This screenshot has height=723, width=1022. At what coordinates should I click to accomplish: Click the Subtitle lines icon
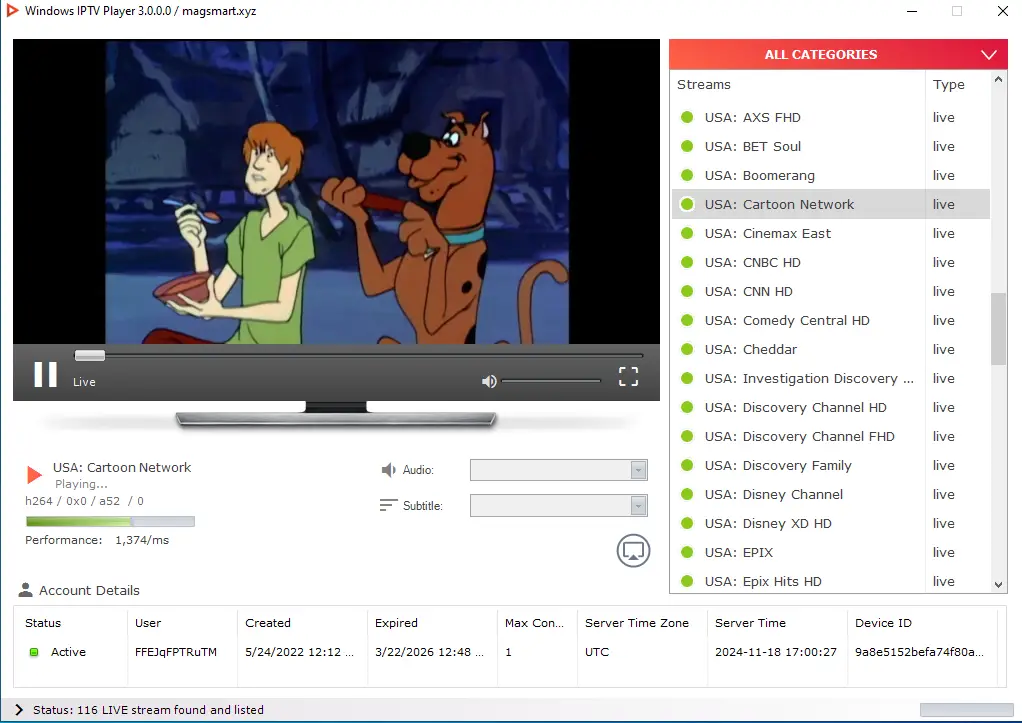coord(388,505)
